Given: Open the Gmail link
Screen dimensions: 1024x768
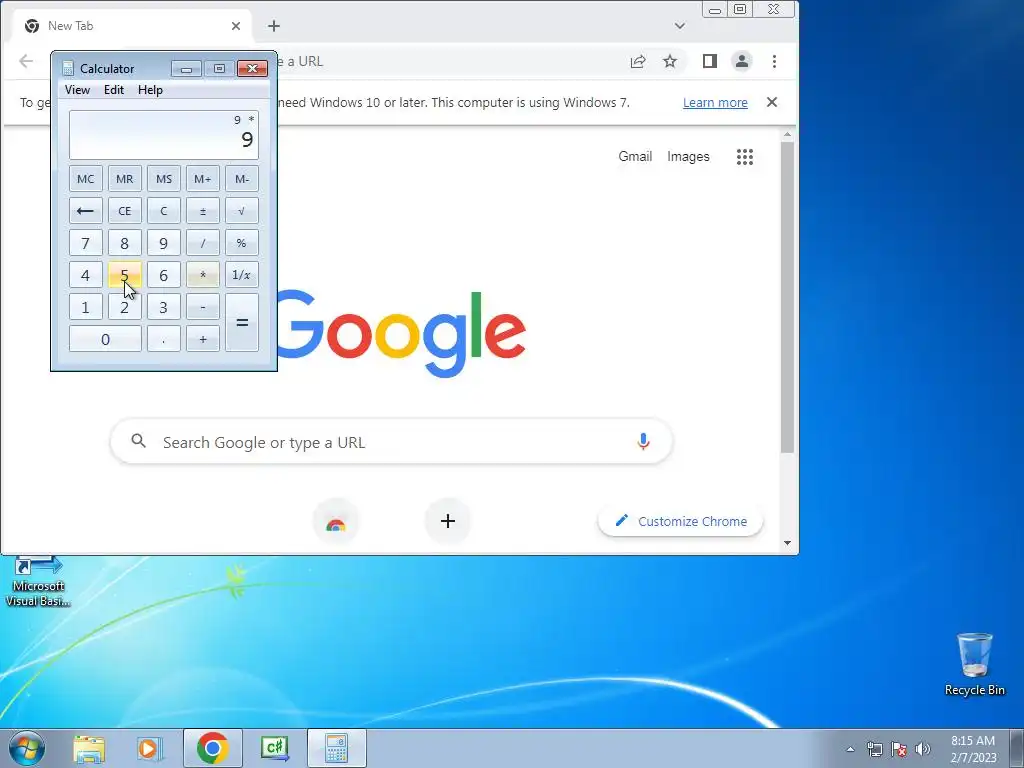Looking at the screenshot, I should (635, 156).
